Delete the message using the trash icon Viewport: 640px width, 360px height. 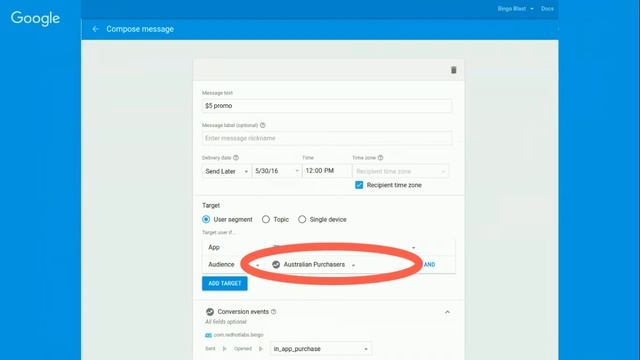(453, 70)
